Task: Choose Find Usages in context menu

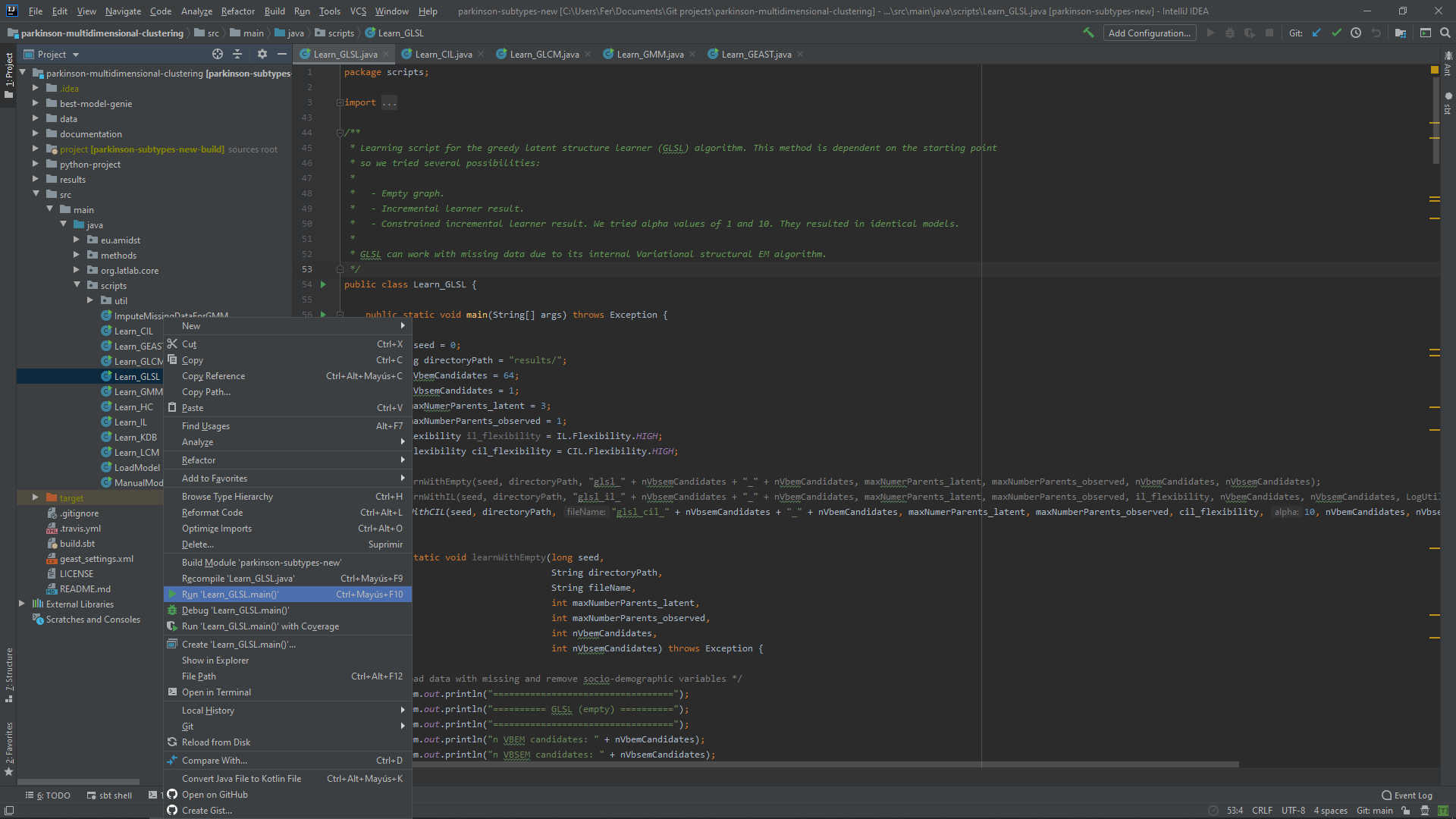Action: (287, 426)
